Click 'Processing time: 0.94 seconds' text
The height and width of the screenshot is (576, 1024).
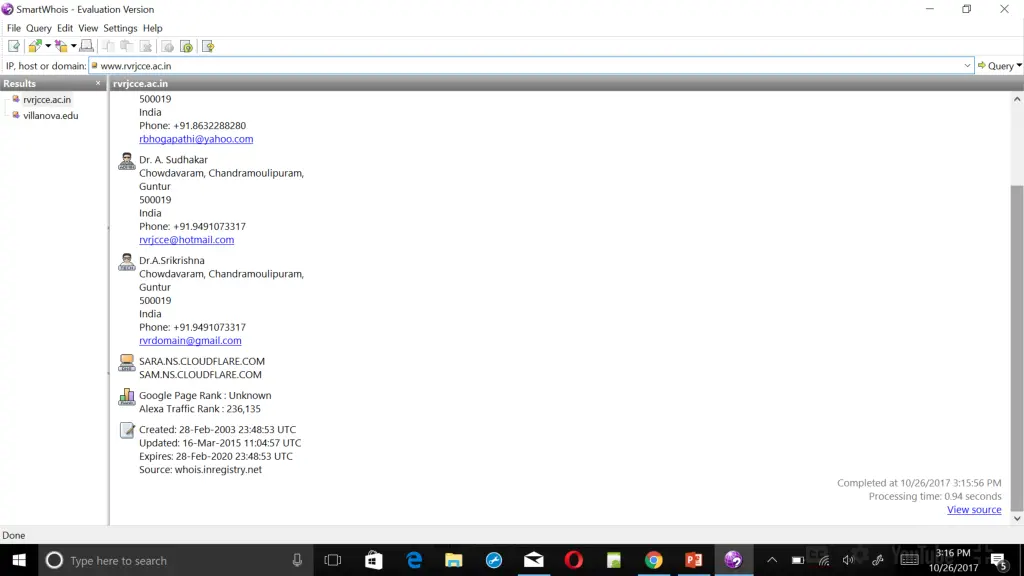[x=935, y=496]
